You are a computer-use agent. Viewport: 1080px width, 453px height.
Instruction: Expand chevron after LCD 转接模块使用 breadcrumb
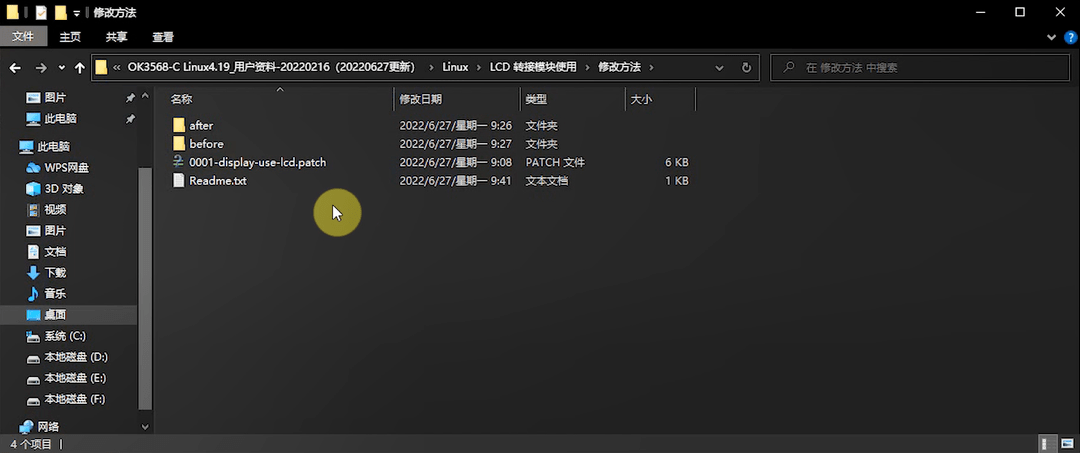588,67
